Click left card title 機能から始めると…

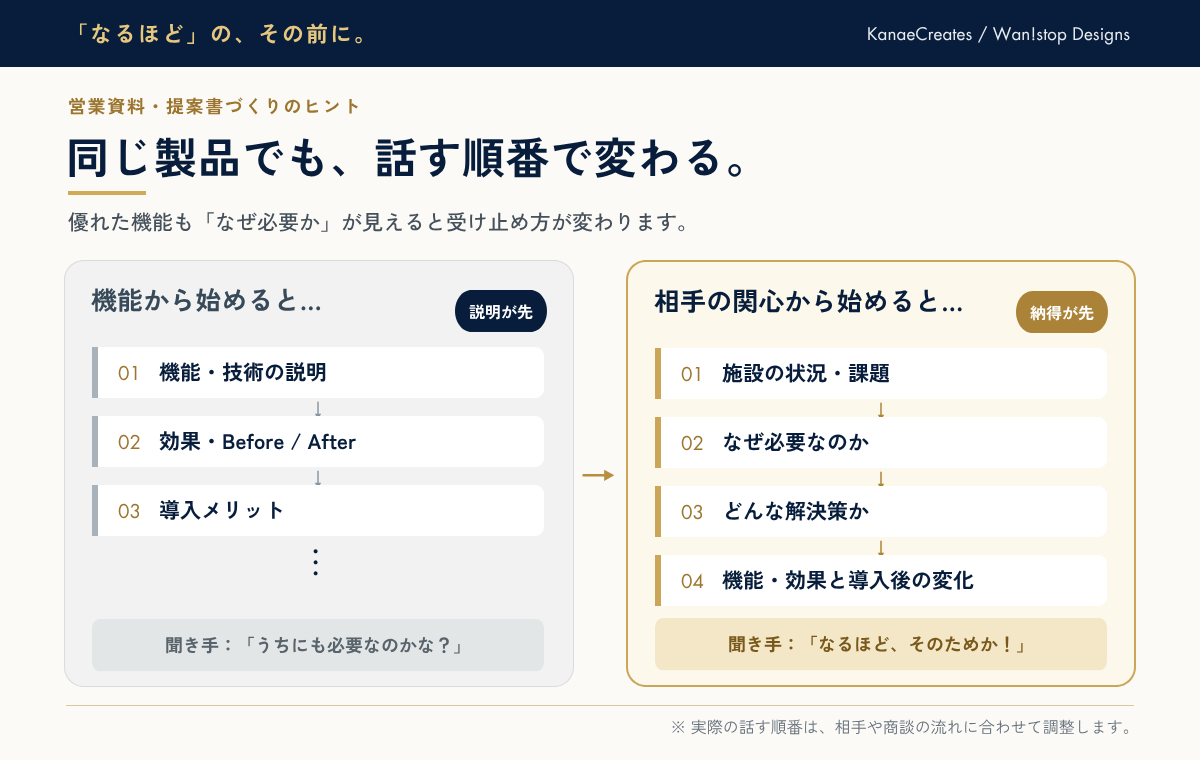coord(206,301)
